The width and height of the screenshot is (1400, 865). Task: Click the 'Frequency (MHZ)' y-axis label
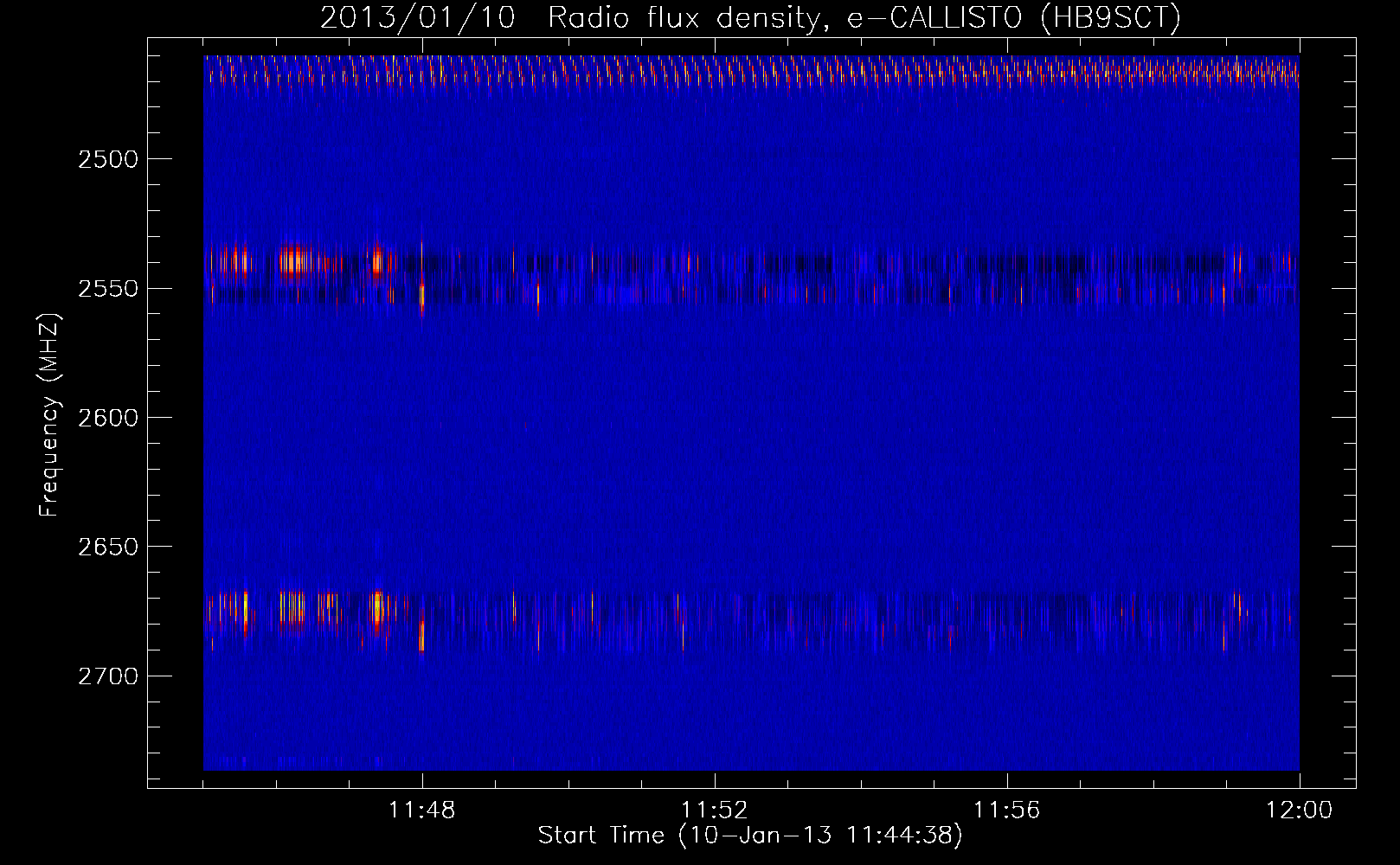(50, 414)
